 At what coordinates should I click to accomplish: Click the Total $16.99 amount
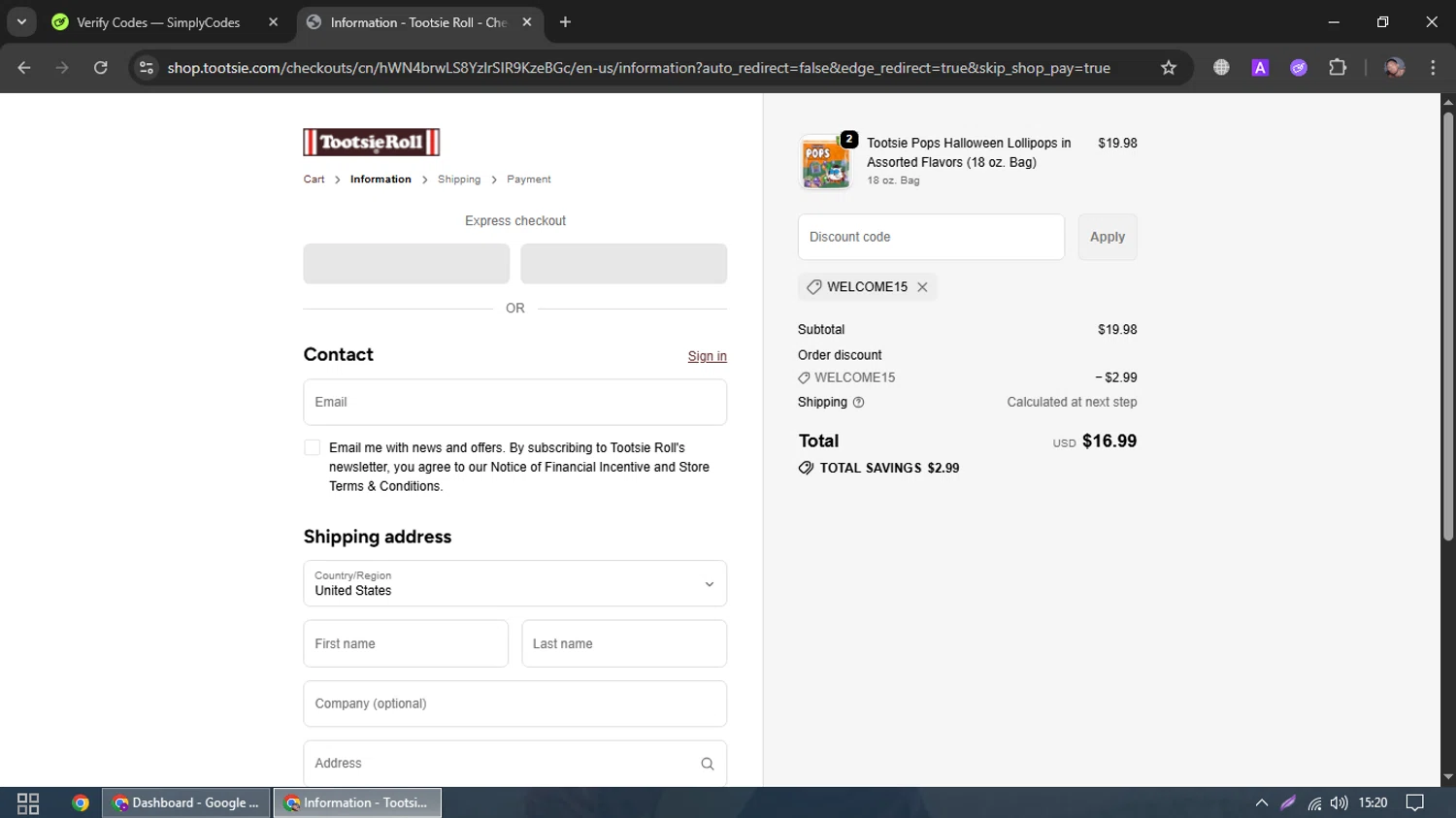coord(1109,441)
